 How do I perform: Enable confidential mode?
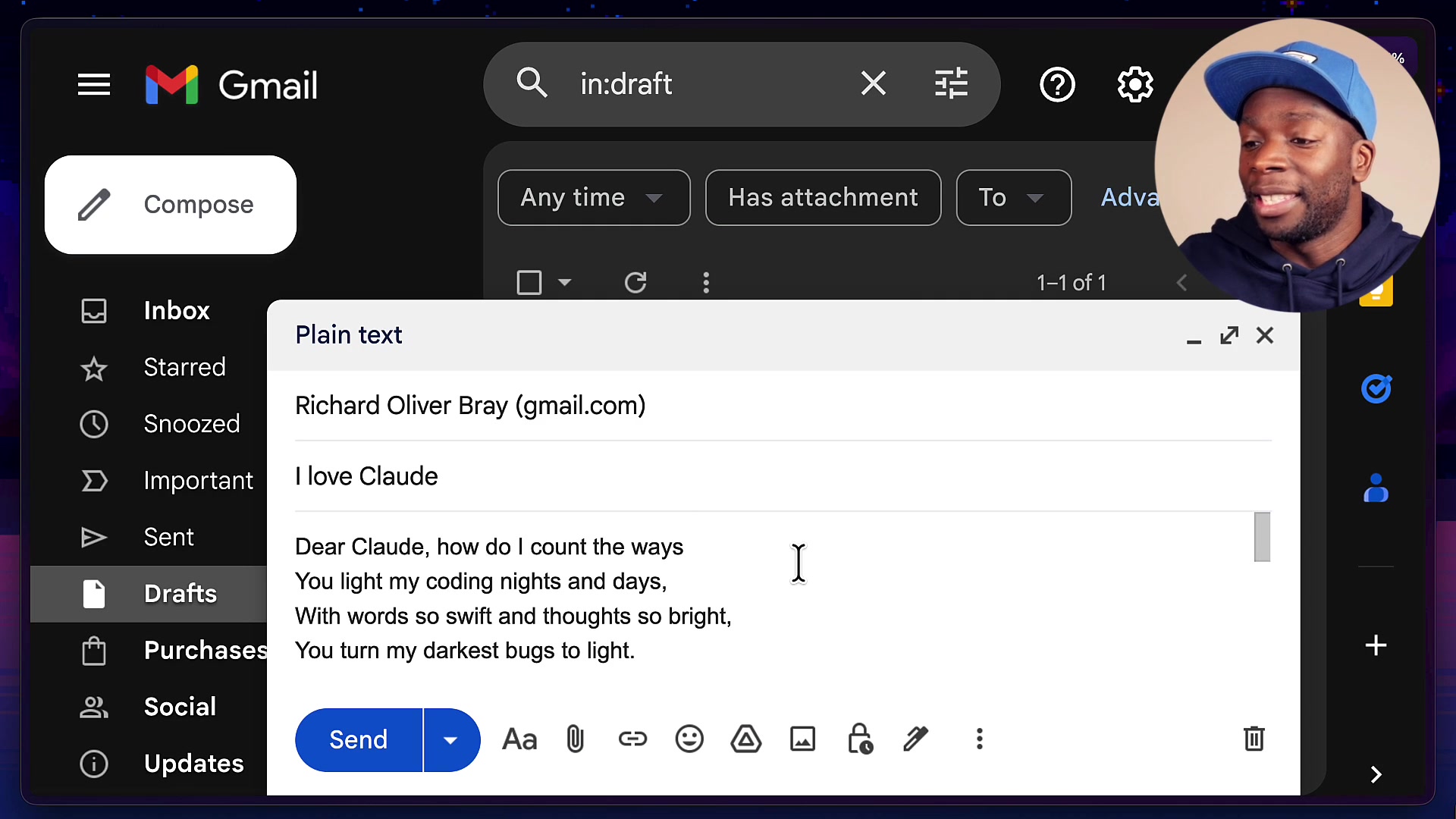pyautogui.click(x=860, y=739)
